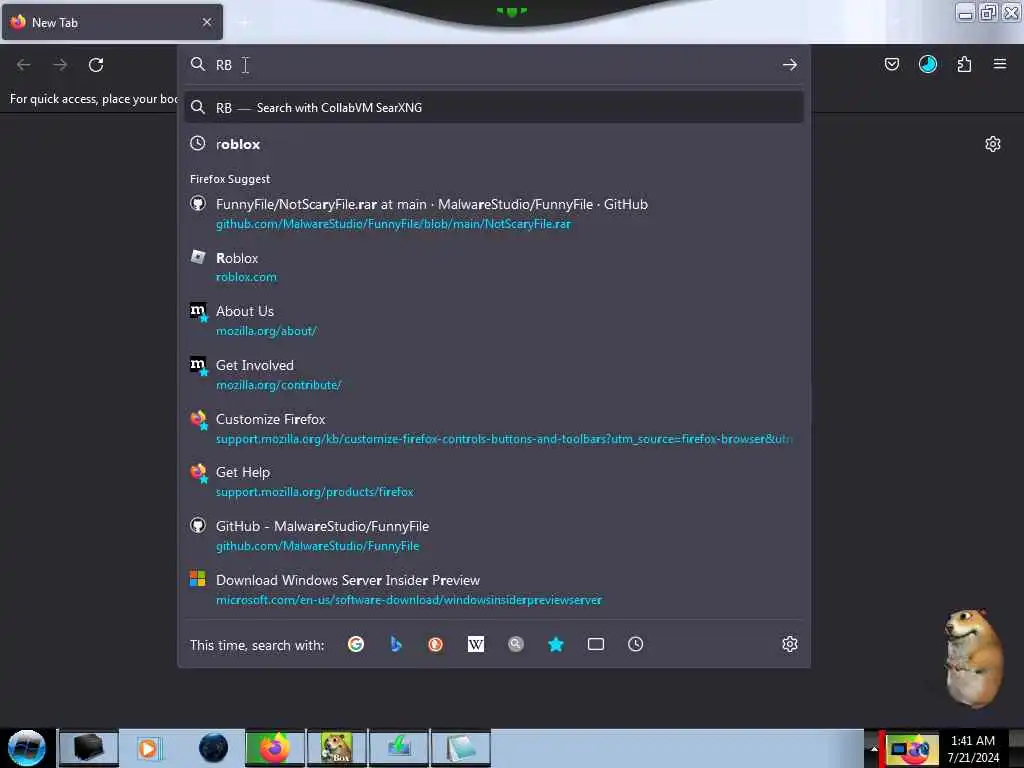Search this time with Google
The width and height of the screenshot is (1024, 768).
coord(356,645)
